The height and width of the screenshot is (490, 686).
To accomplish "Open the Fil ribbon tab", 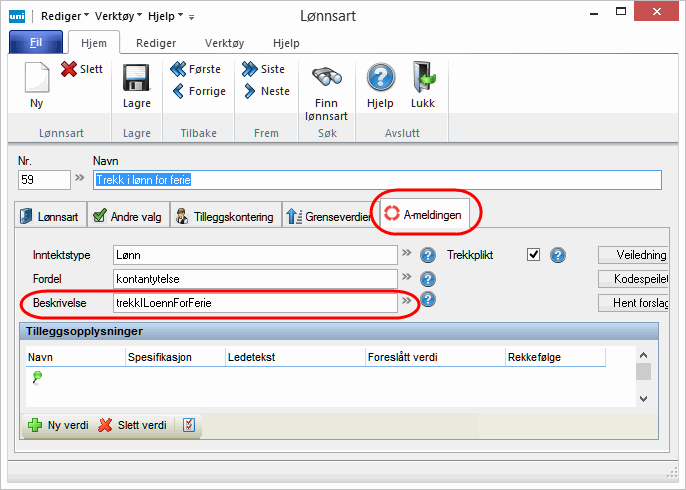I will pos(35,44).
